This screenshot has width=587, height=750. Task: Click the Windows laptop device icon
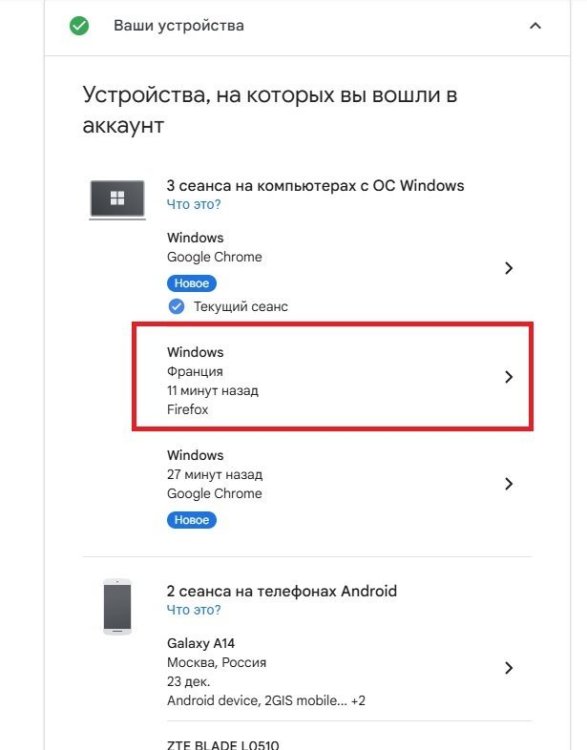pos(117,199)
